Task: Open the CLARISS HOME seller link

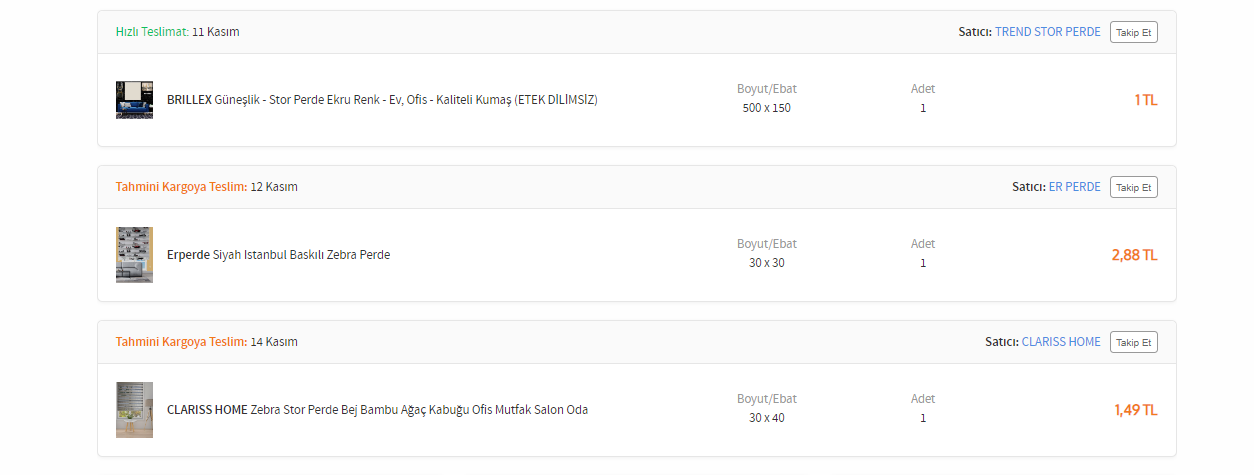Action: [1060, 342]
